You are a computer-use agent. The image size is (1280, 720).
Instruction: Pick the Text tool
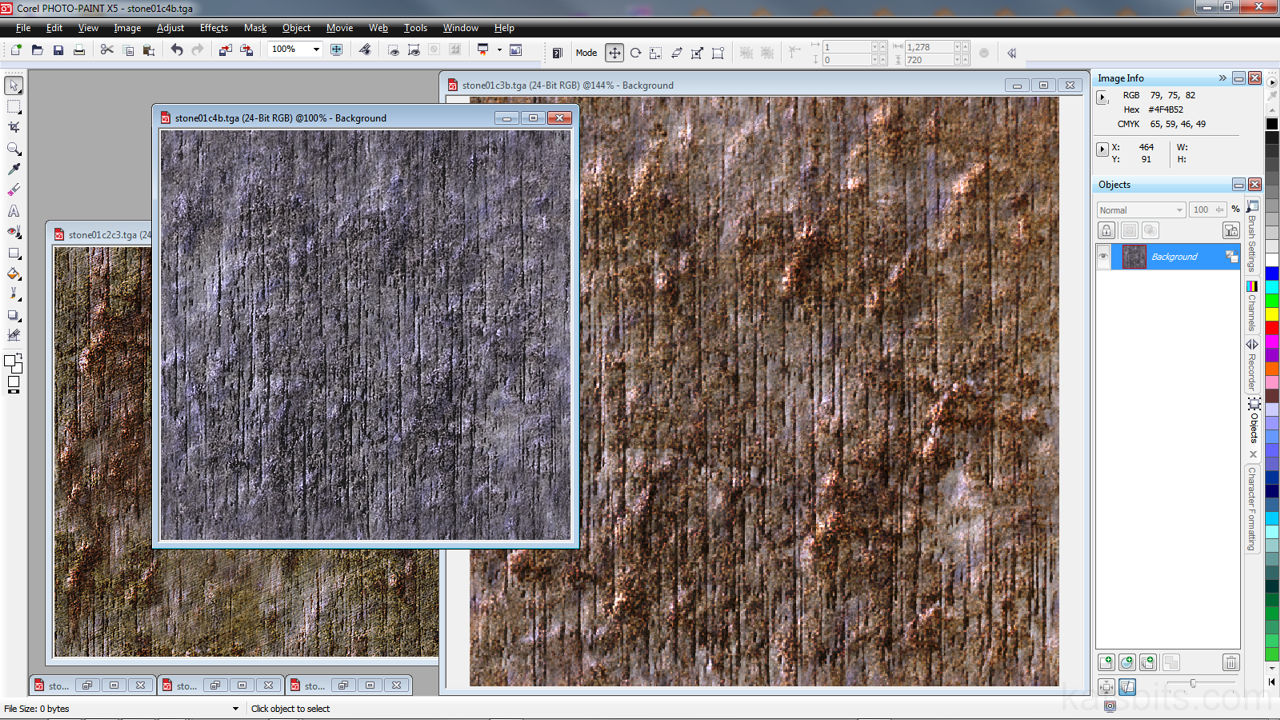pos(14,211)
